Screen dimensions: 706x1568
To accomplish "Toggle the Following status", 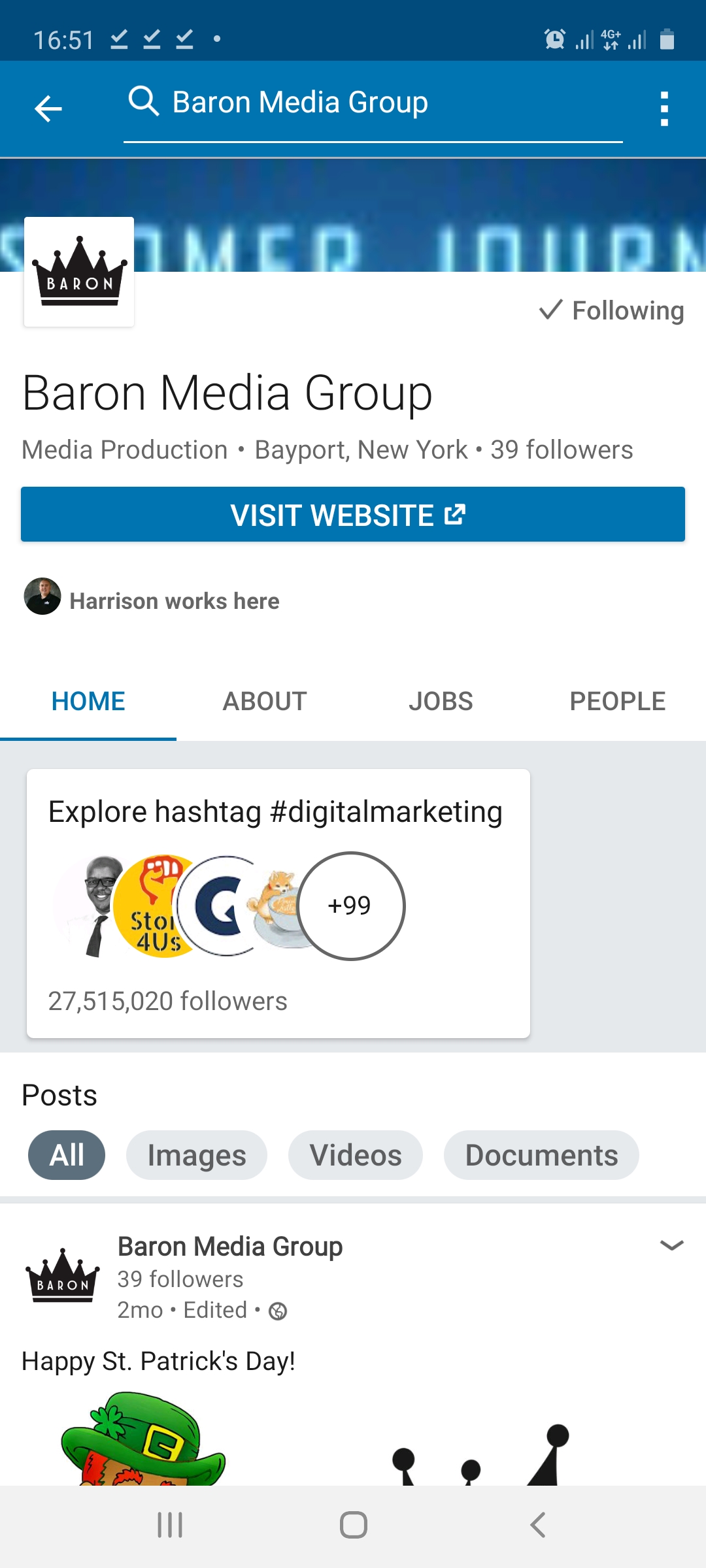I will coord(612,310).
